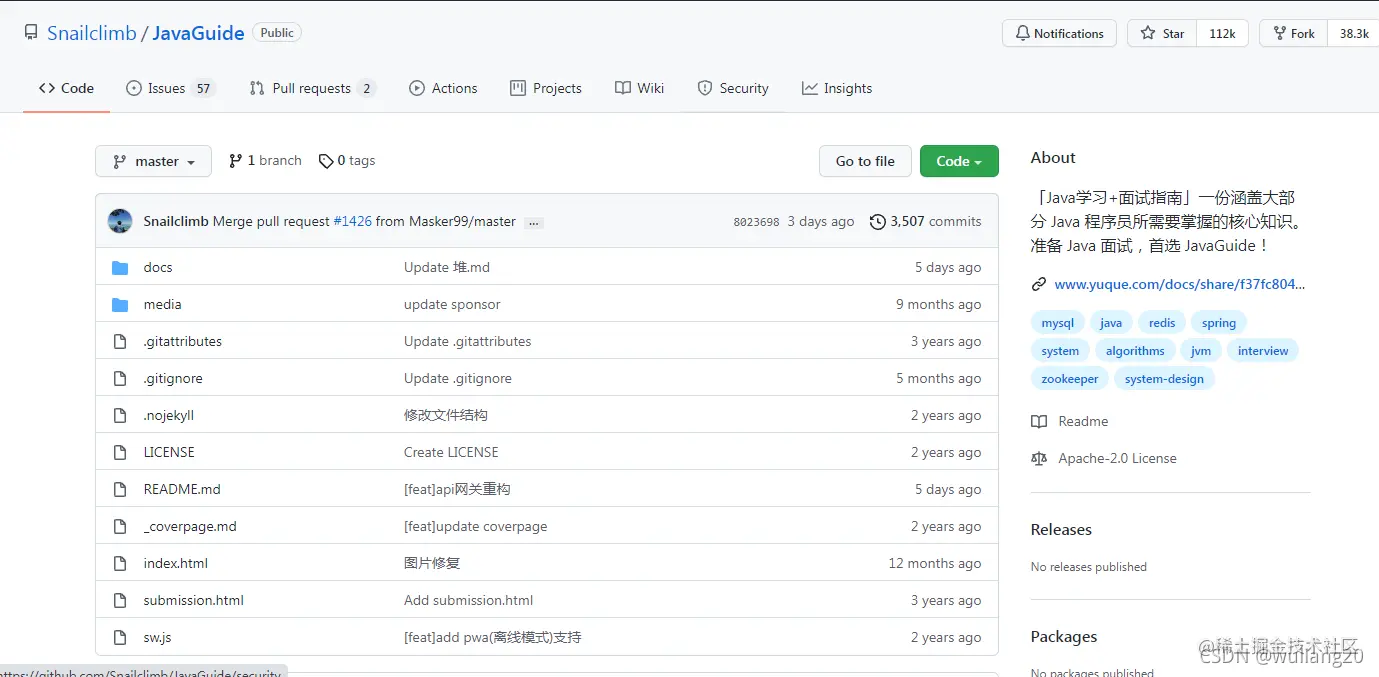The height and width of the screenshot is (677, 1379).
Task: Open the LICENSE file
Action: click(169, 452)
